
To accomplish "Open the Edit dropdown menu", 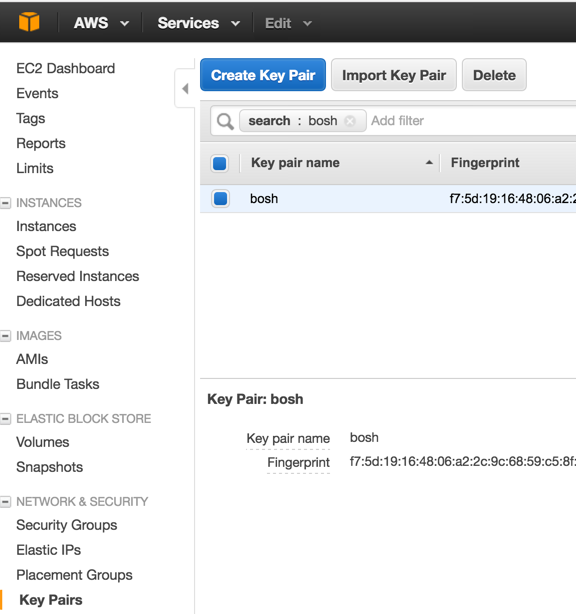I will 289,23.
